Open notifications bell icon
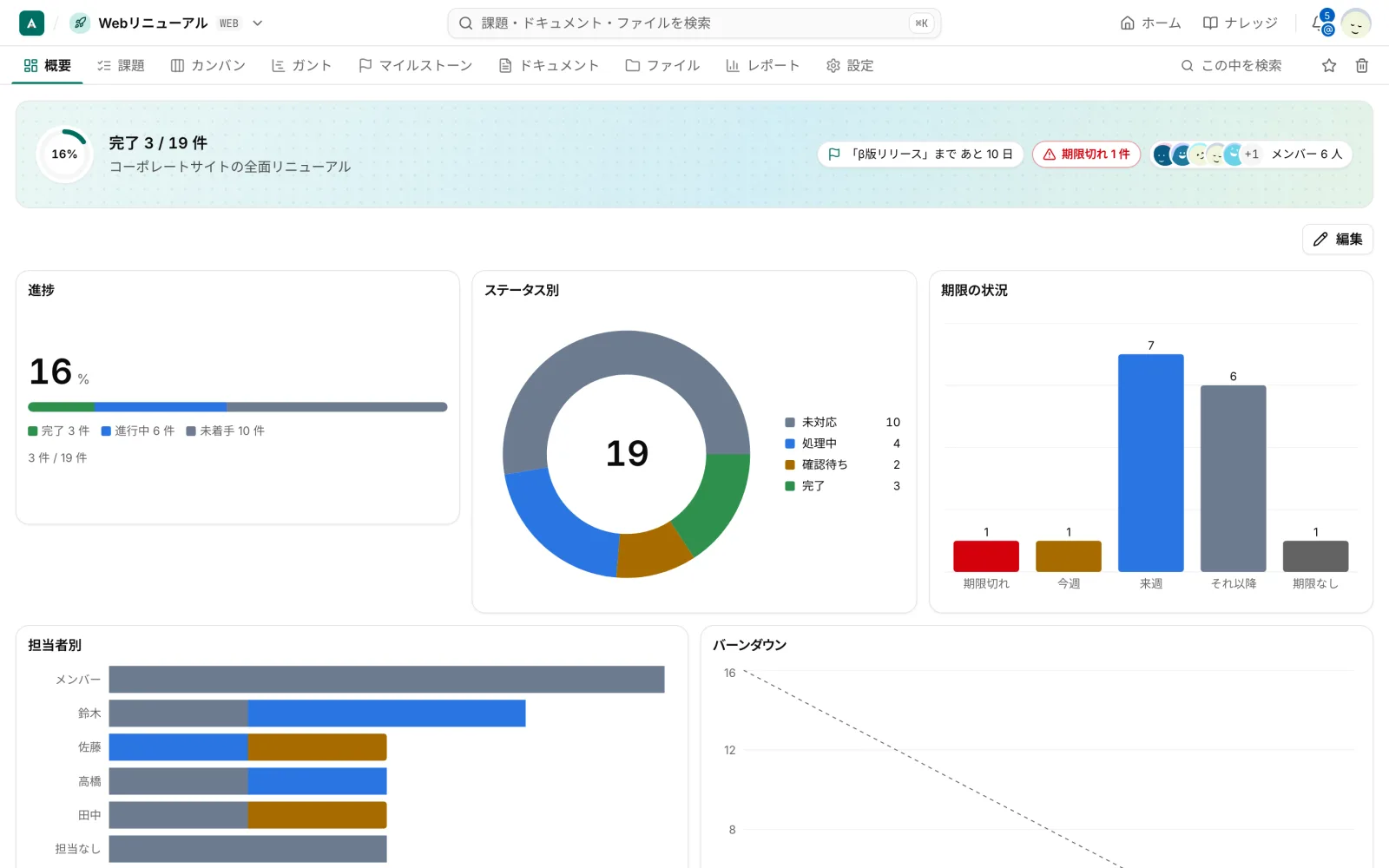Image resolution: width=1389 pixels, height=868 pixels. click(1320, 23)
